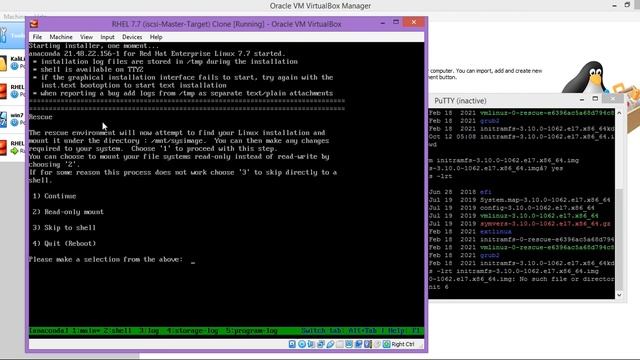Select the Kali VM icon in Manager list
Image resolution: width=640 pixels, height=360 pixels.
click(3, 62)
